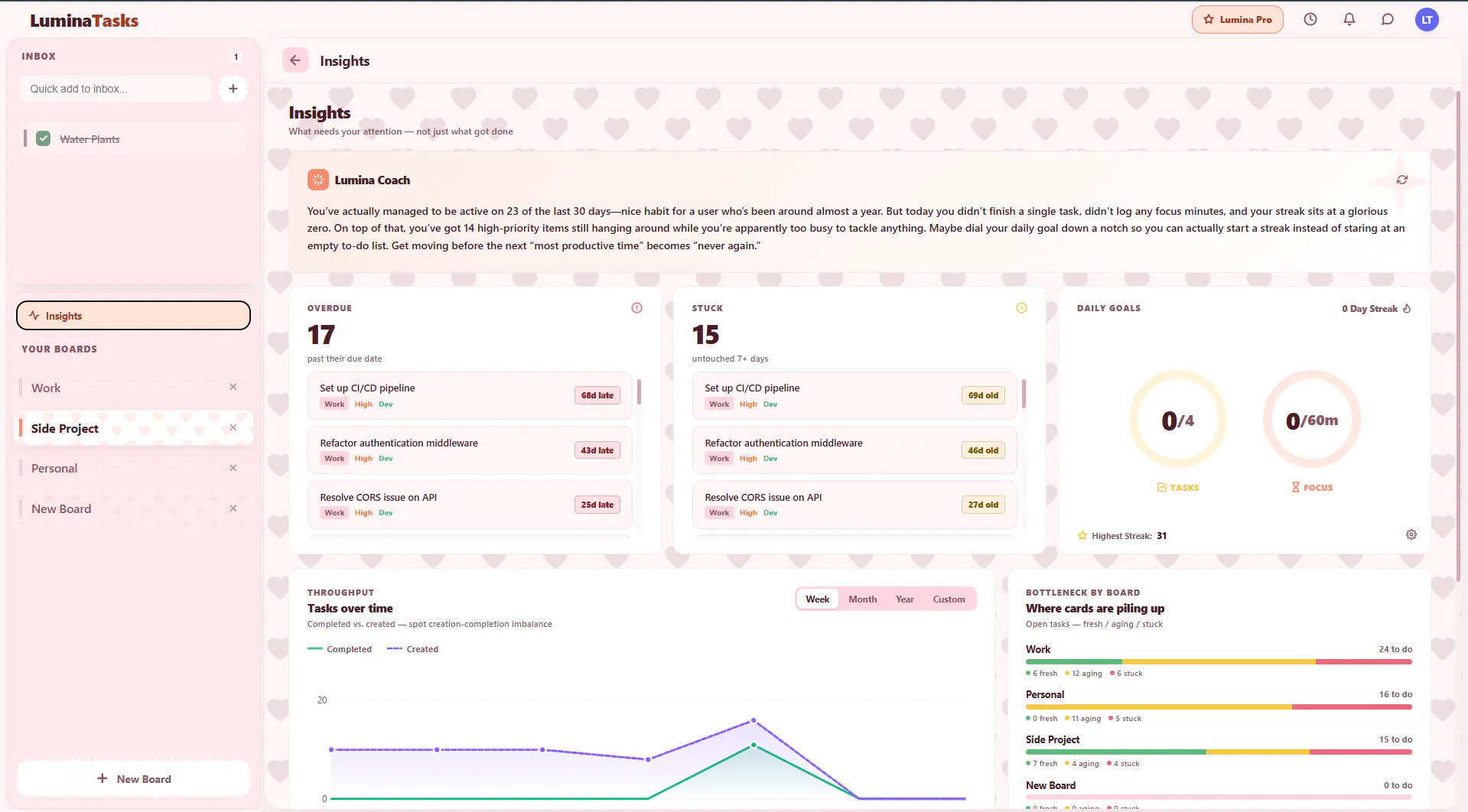Screen dimensions: 1468x812
Task: Click the plus button to add inbox item
Action: click(233, 89)
